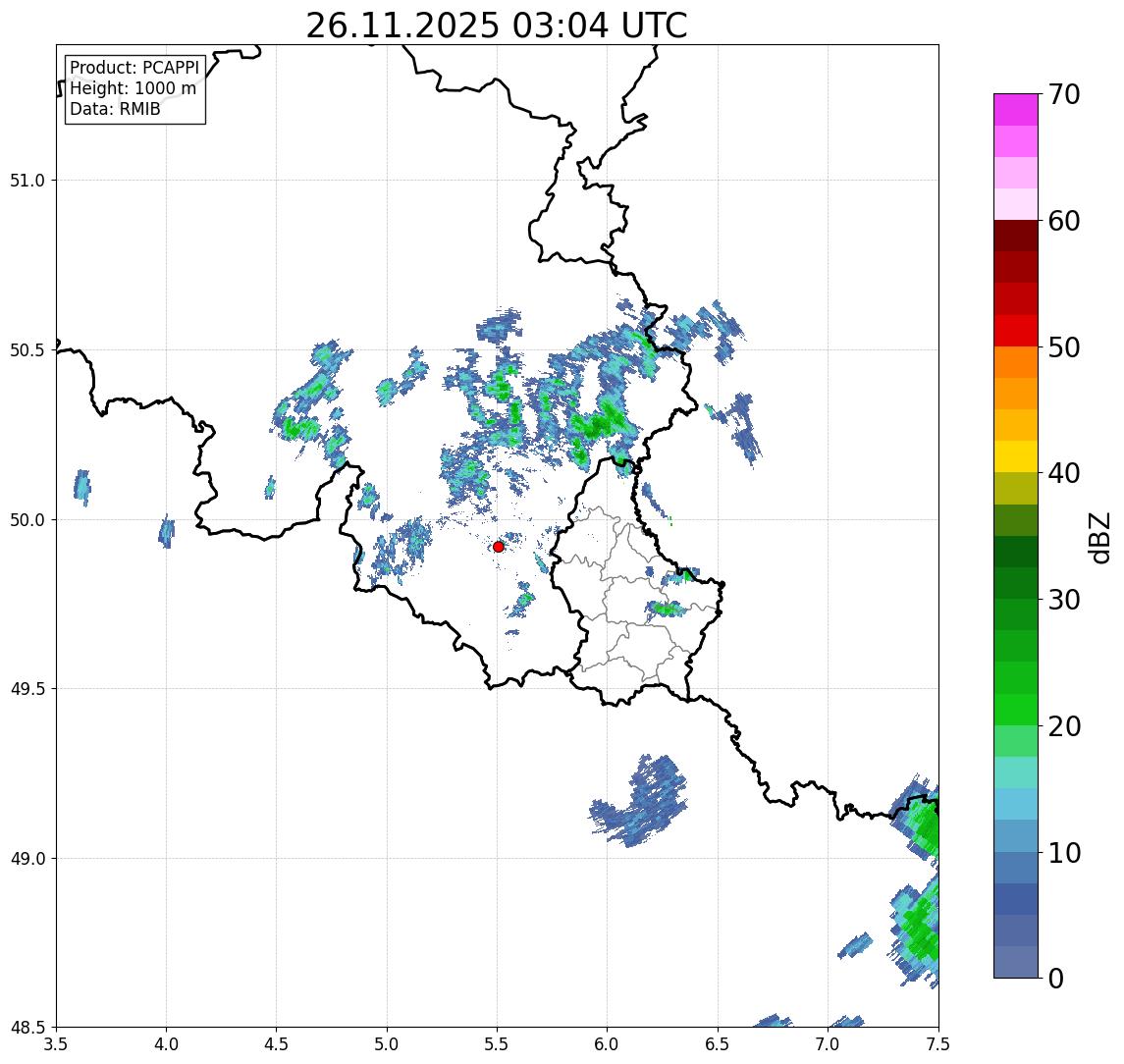
Task: Click the 'Height: 1000 m' legend line
Action: point(133,88)
